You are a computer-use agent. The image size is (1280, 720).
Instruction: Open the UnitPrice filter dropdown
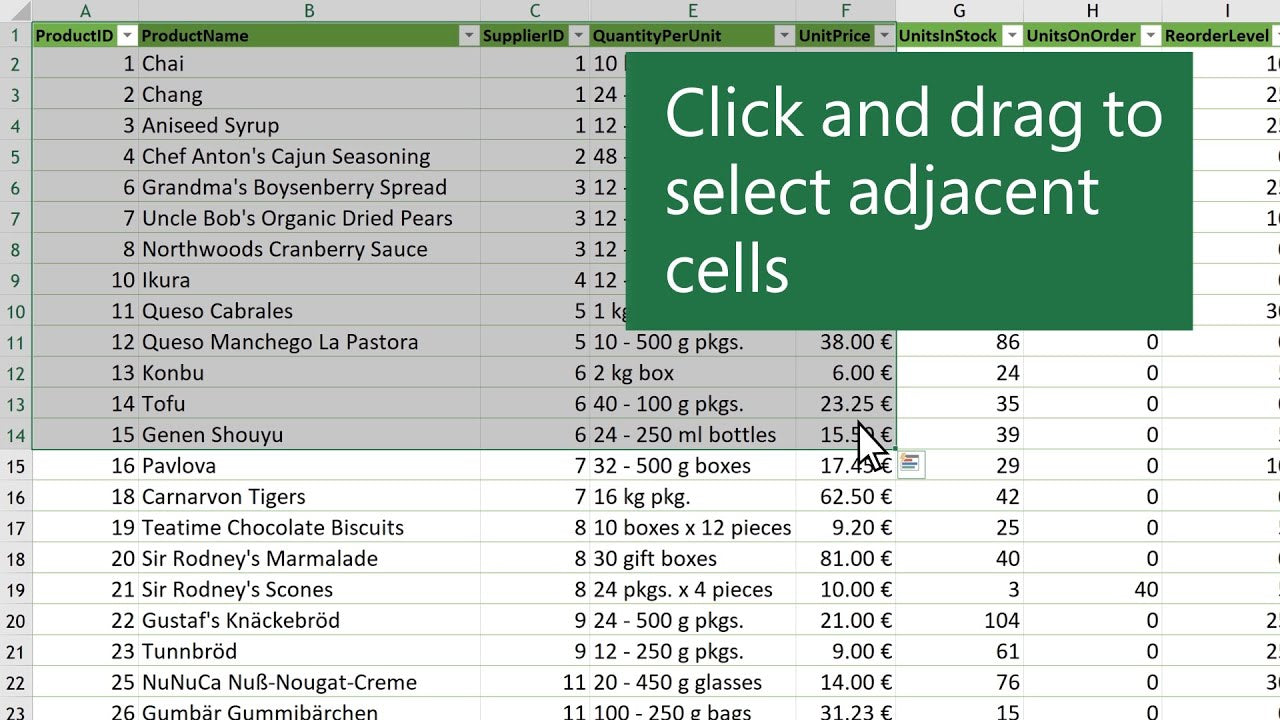[x=883, y=36]
